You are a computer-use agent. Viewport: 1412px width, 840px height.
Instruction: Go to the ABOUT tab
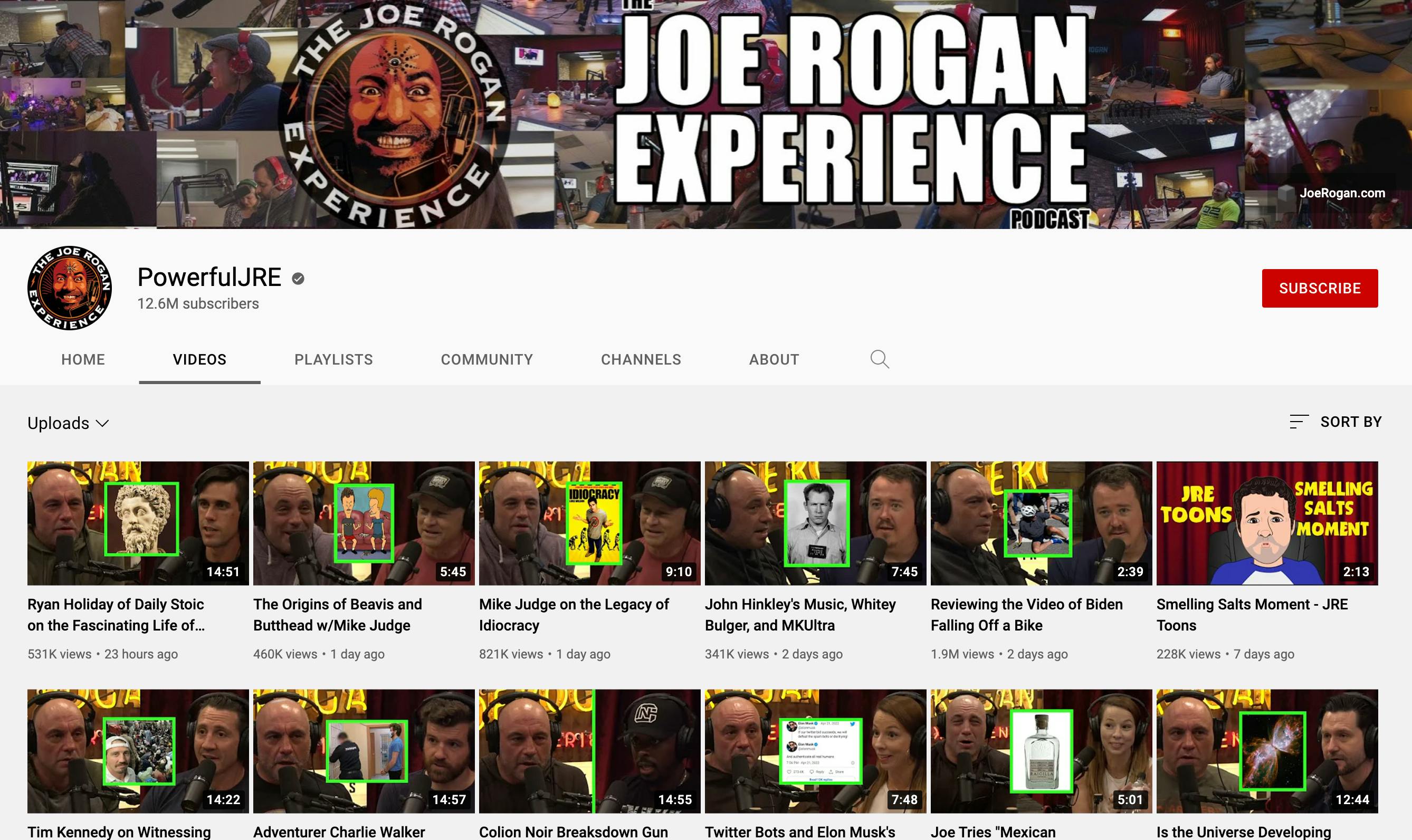pos(774,359)
